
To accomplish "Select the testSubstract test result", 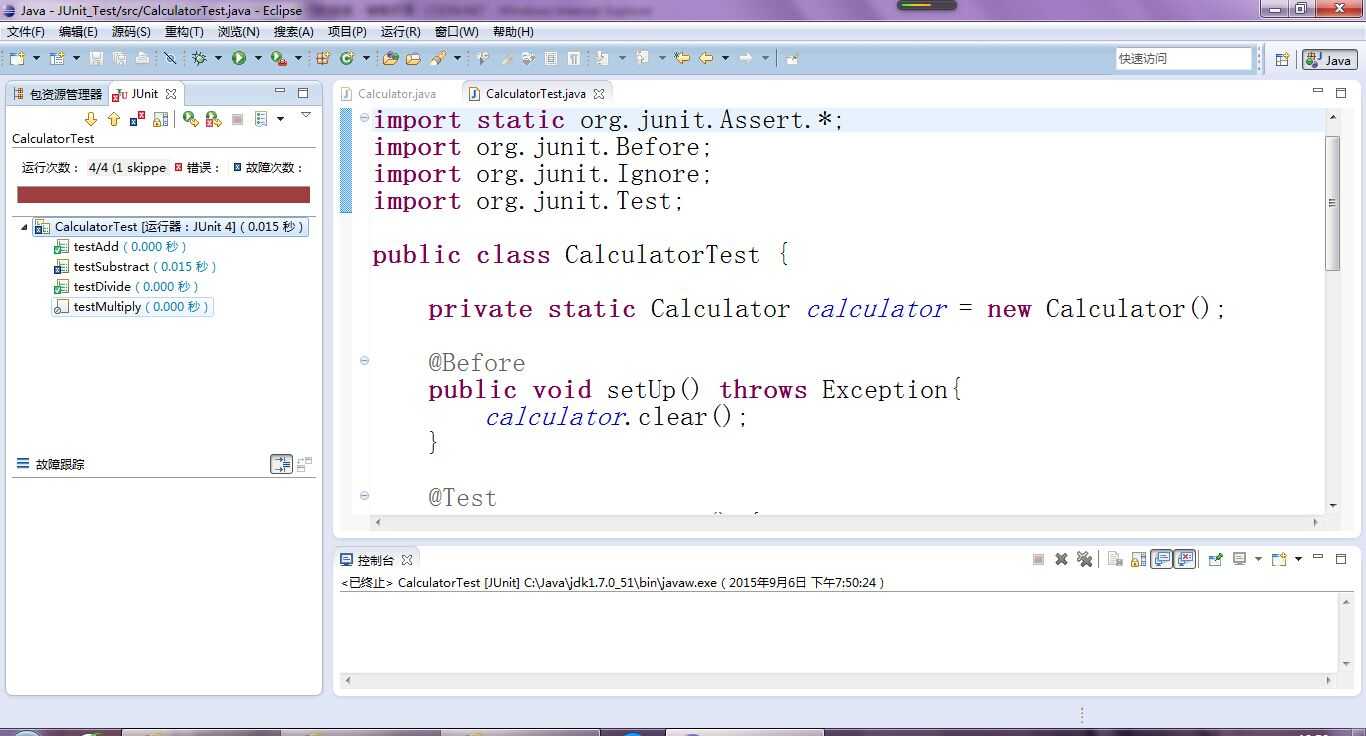I will click(135, 267).
